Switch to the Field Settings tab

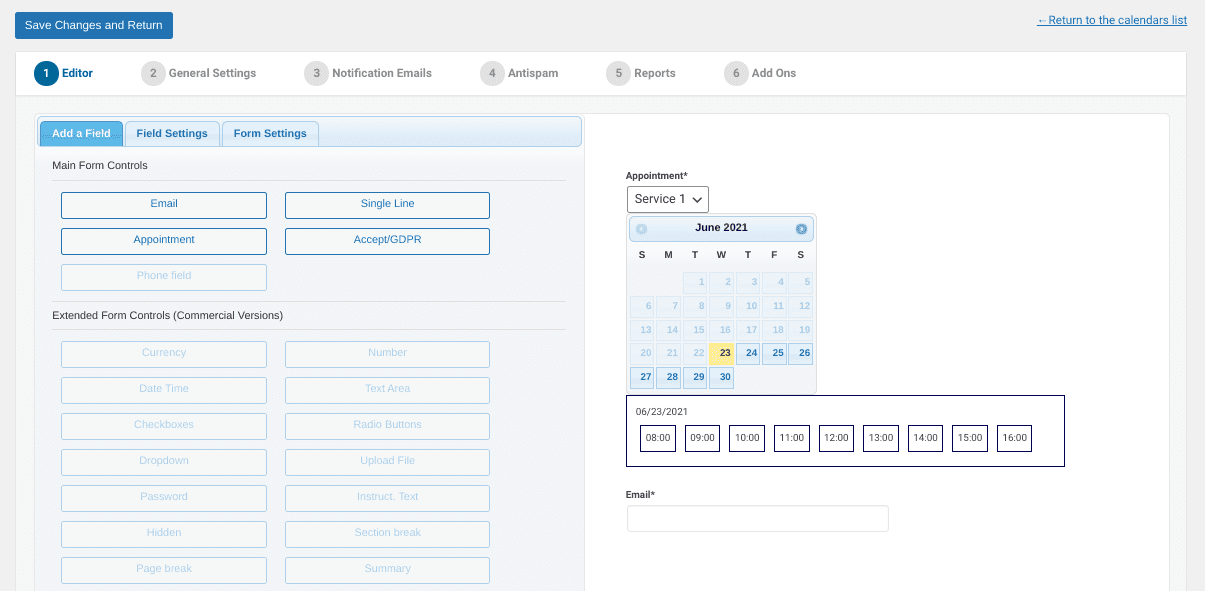point(172,133)
